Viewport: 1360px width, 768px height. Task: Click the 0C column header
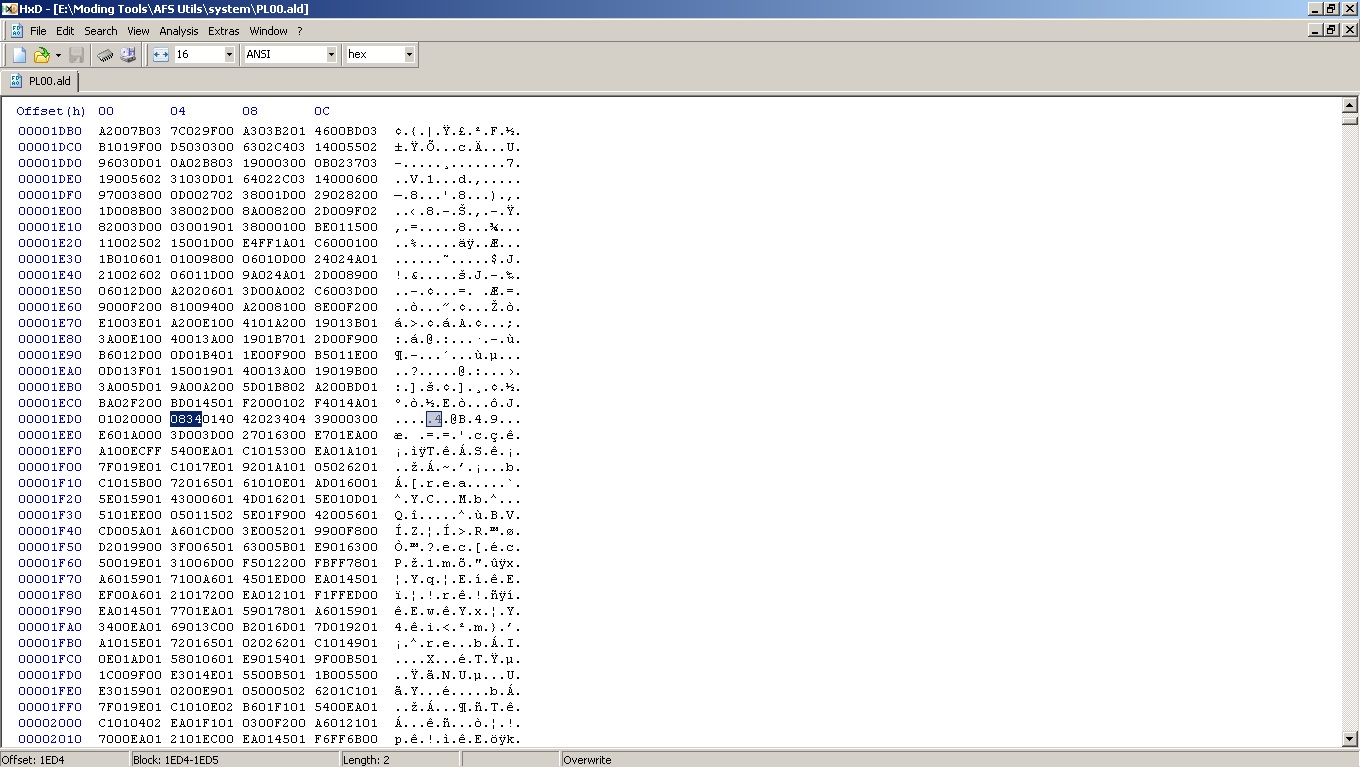322,111
